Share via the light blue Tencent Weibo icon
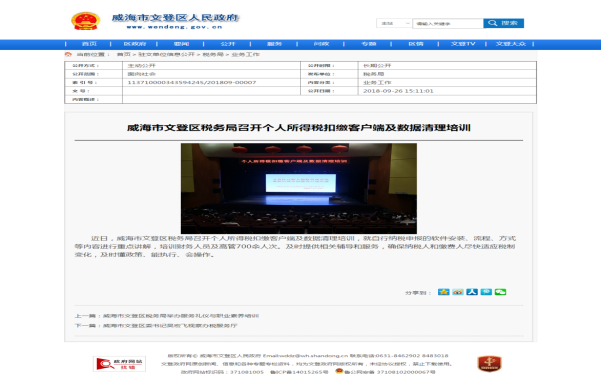The image size is (601, 379). [486, 292]
